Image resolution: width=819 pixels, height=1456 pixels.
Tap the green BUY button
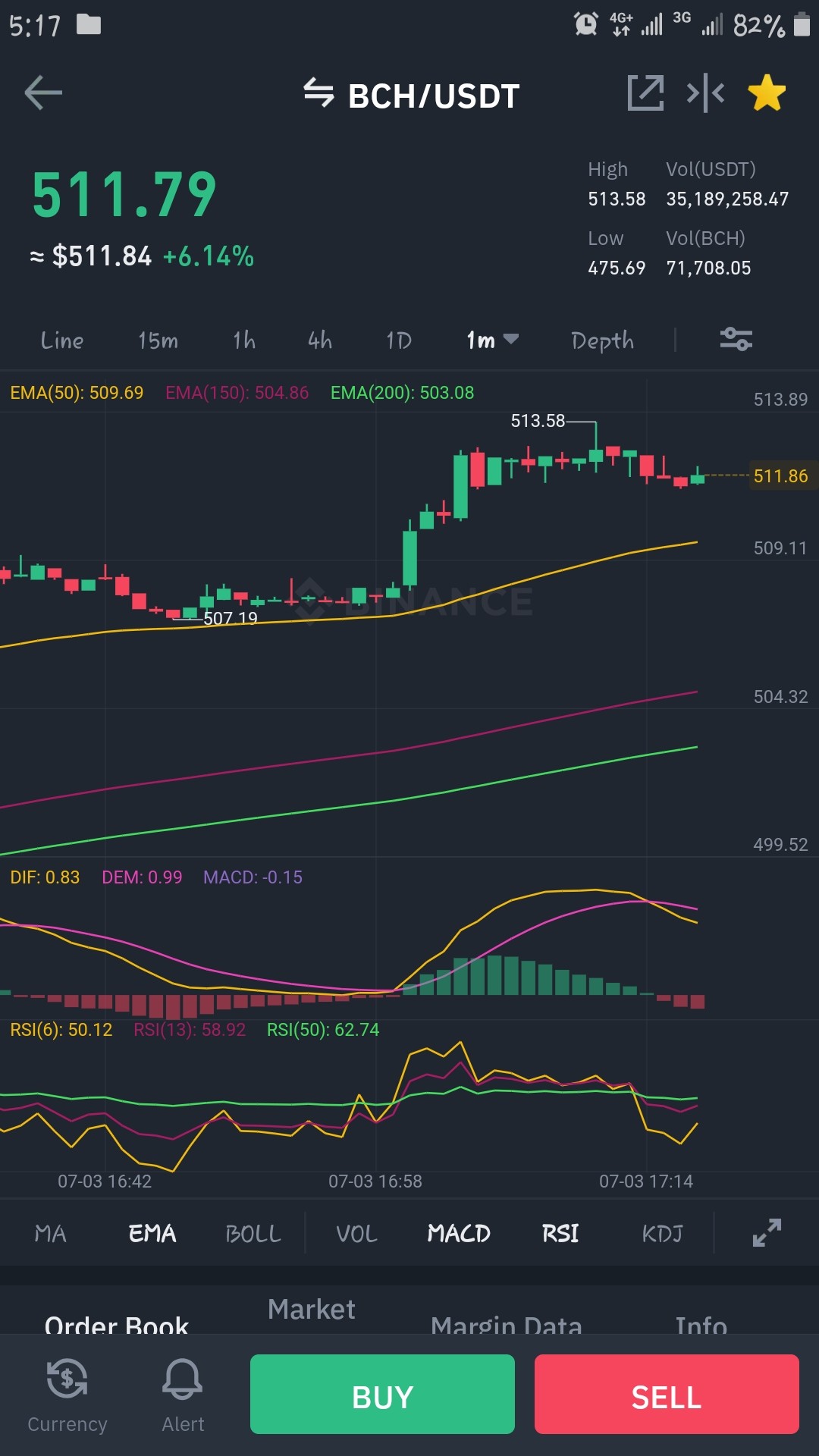pyautogui.click(x=382, y=1394)
